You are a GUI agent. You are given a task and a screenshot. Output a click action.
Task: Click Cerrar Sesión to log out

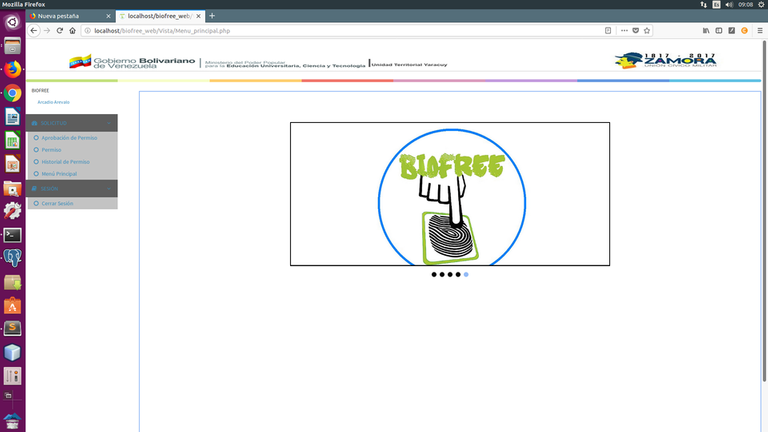point(57,203)
